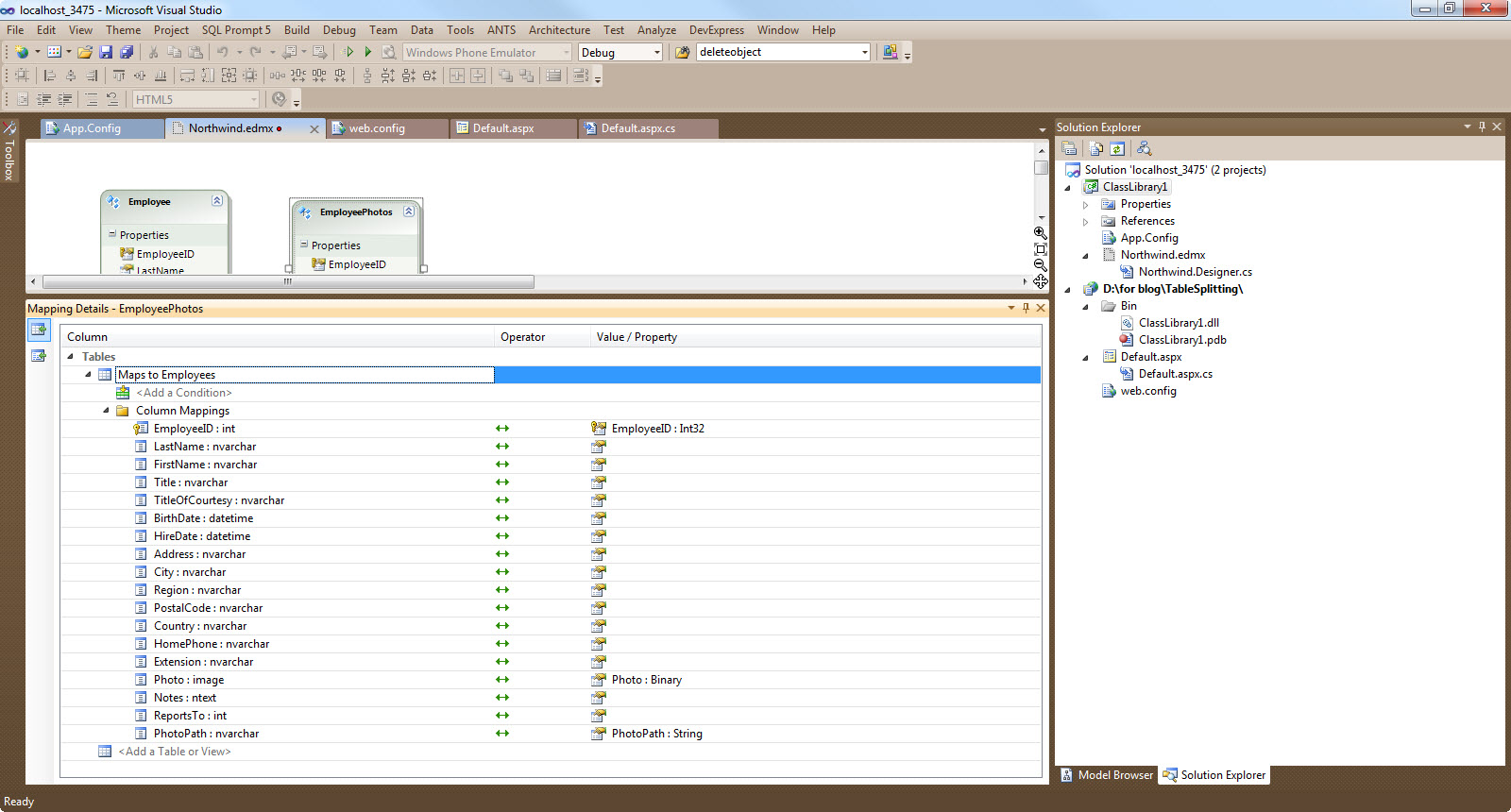Open the Architecture menu

point(559,30)
